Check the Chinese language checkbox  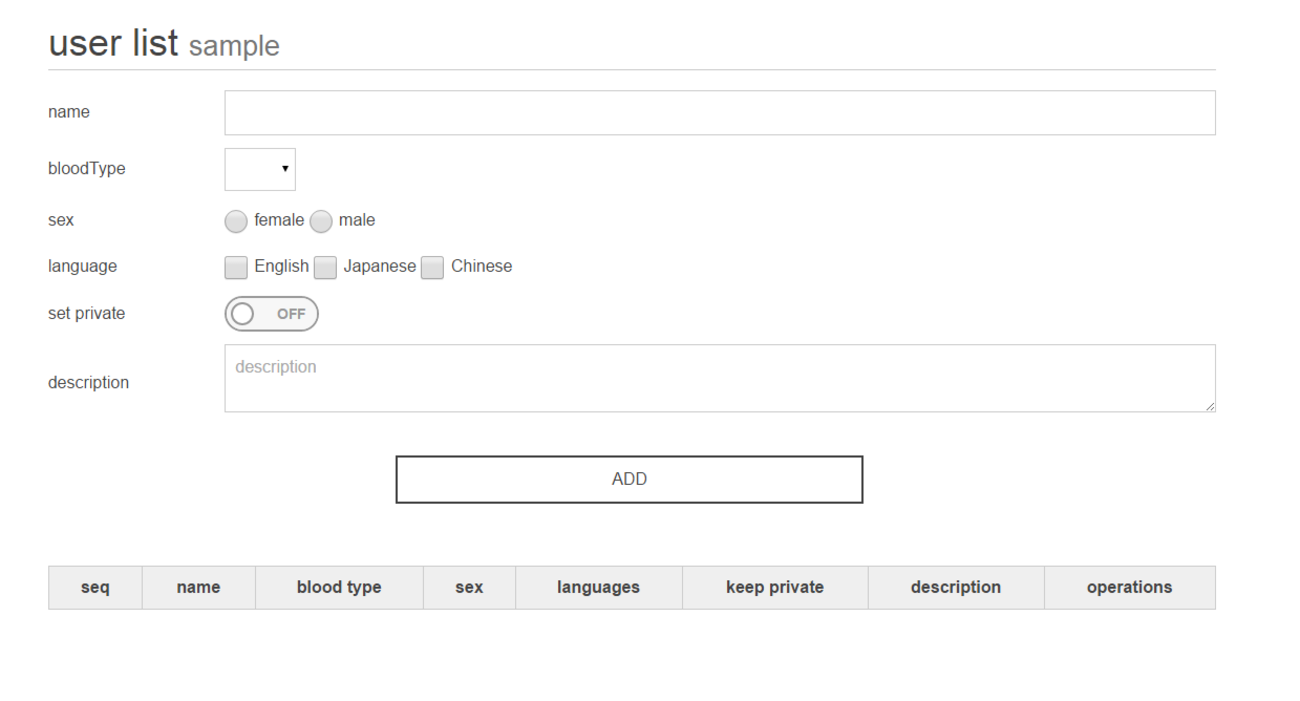click(x=432, y=267)
